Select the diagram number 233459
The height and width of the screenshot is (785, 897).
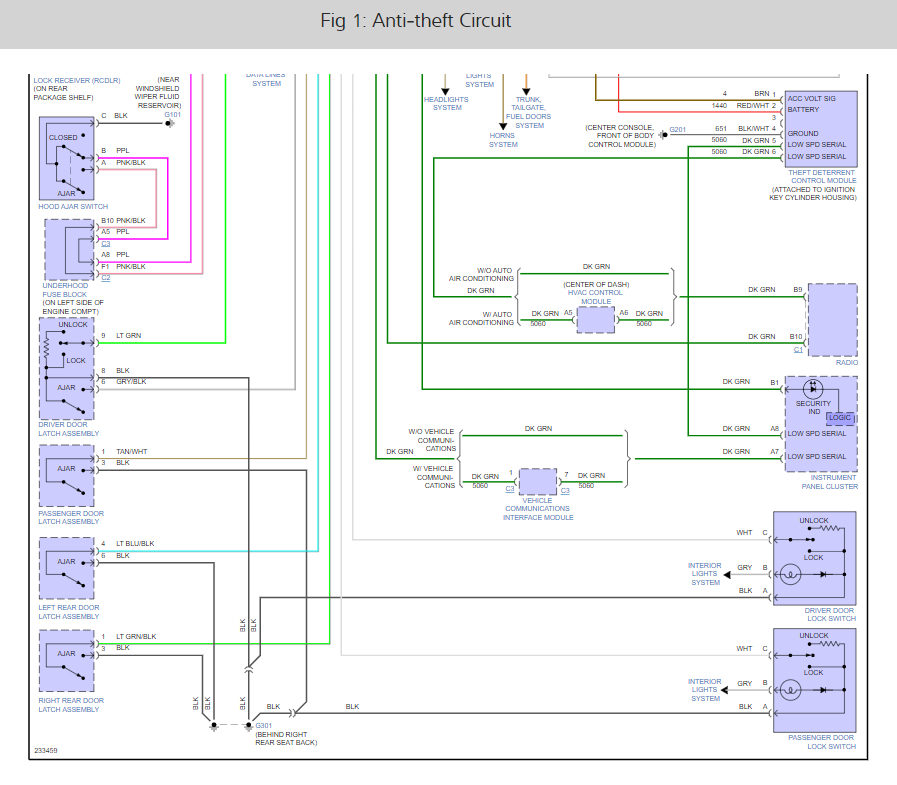(45, 750)
